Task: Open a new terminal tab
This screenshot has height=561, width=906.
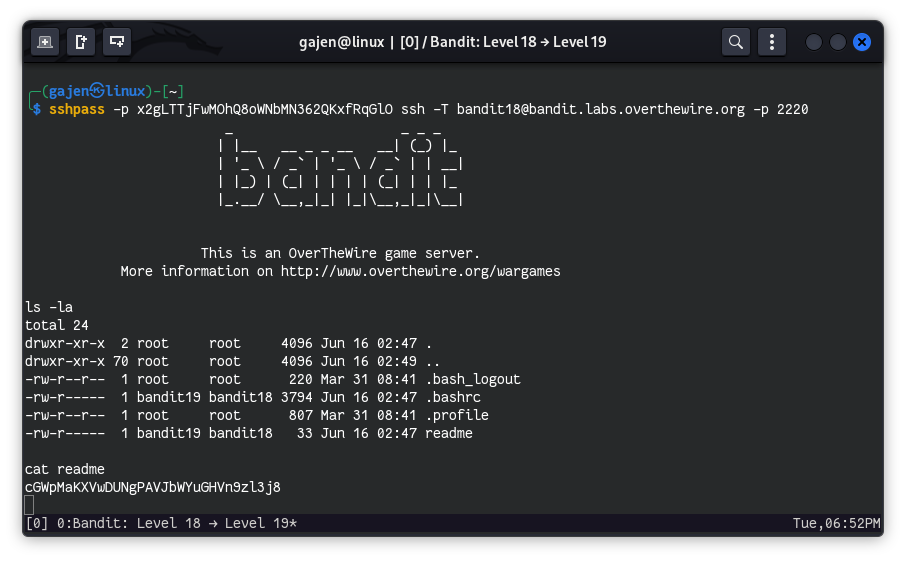Action: point(44,42)
